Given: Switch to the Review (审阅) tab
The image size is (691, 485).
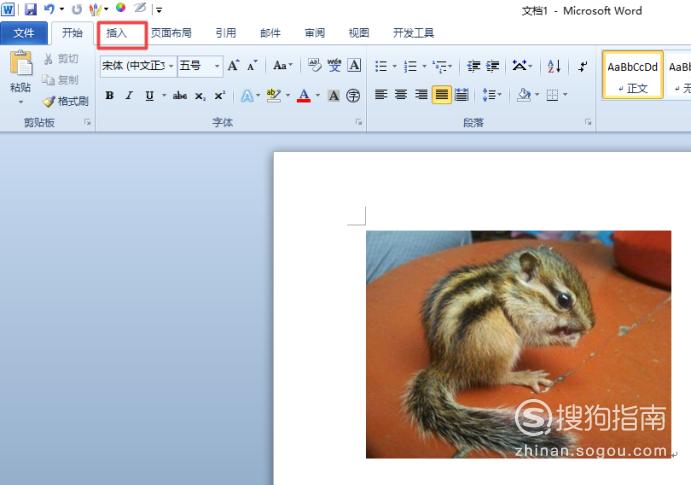Looking at the screenshot, I should 315,33.
